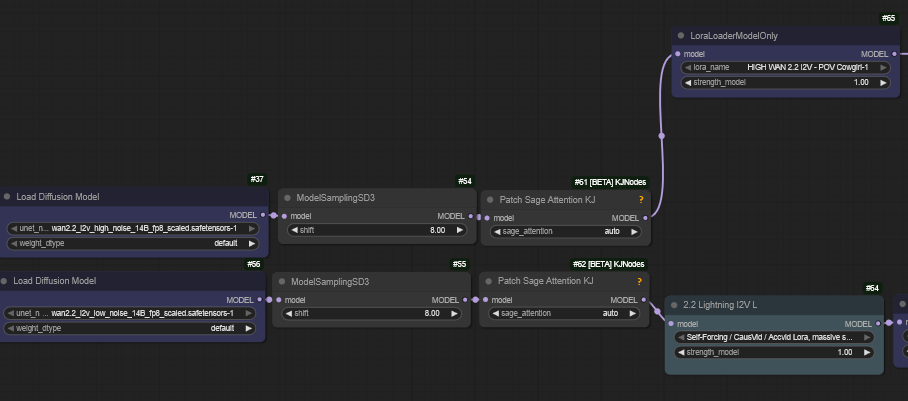Increase shift value on ModelSamplingSD3 #54
The image size is (908, 401).
point(460,230)
